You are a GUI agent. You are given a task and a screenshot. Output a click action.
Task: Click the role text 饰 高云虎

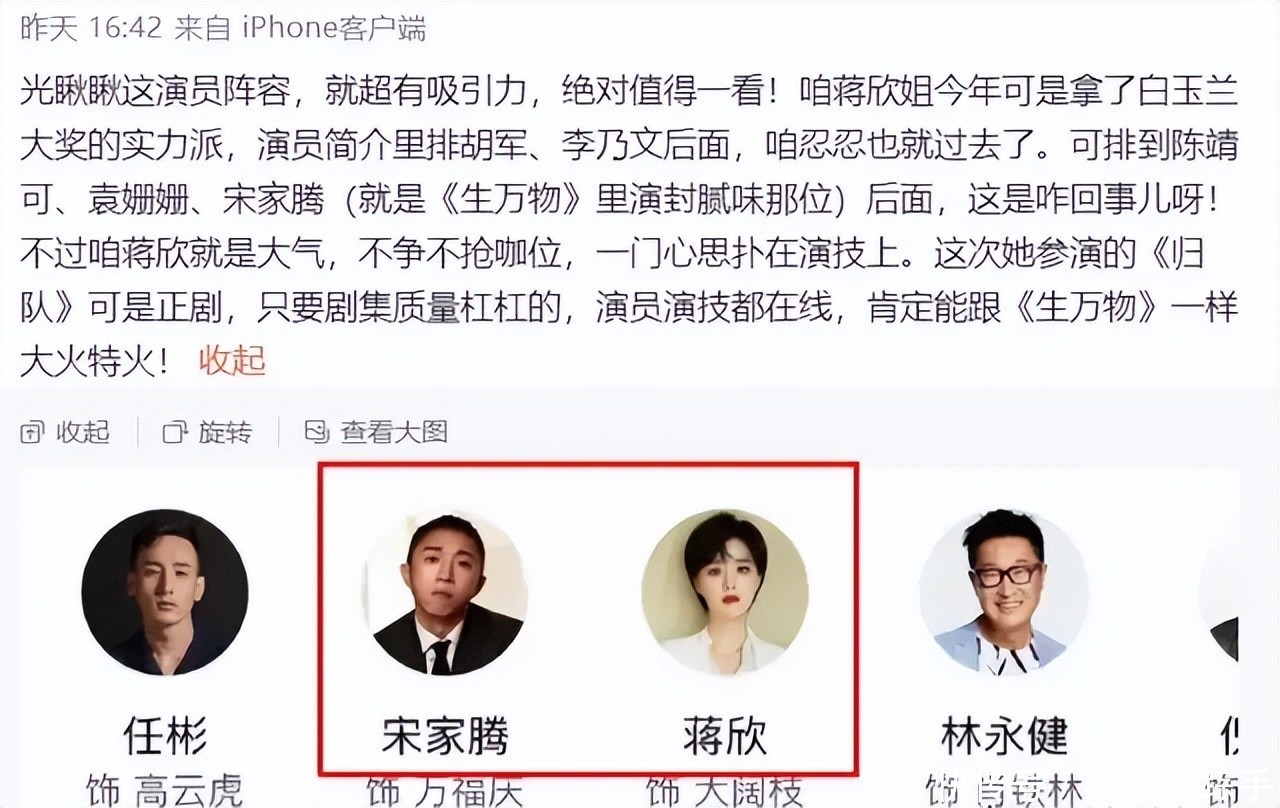coord(164,790)
